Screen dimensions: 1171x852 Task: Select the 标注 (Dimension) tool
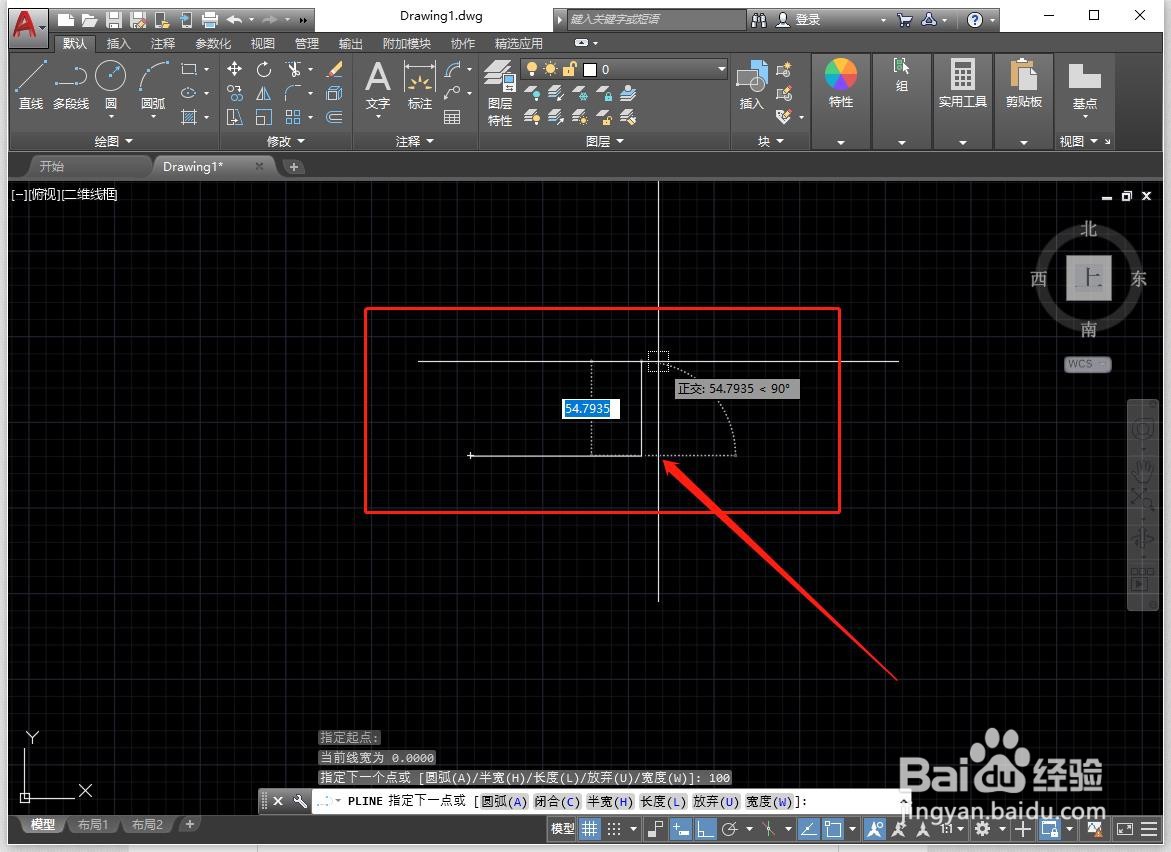point(420,85)
